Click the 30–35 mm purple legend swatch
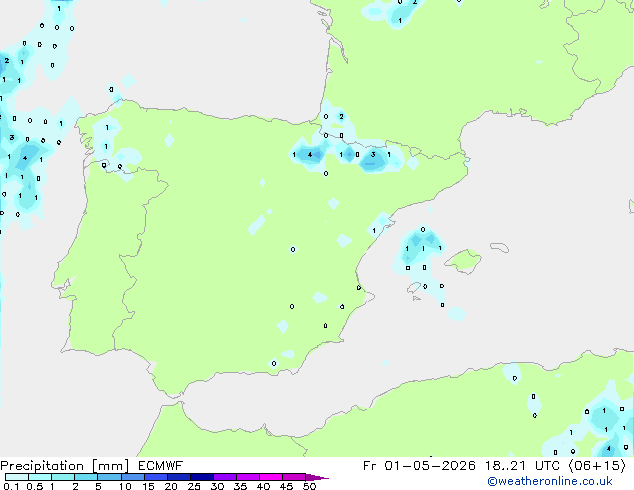Screen dimensions: 634x490 click(224, 477)
